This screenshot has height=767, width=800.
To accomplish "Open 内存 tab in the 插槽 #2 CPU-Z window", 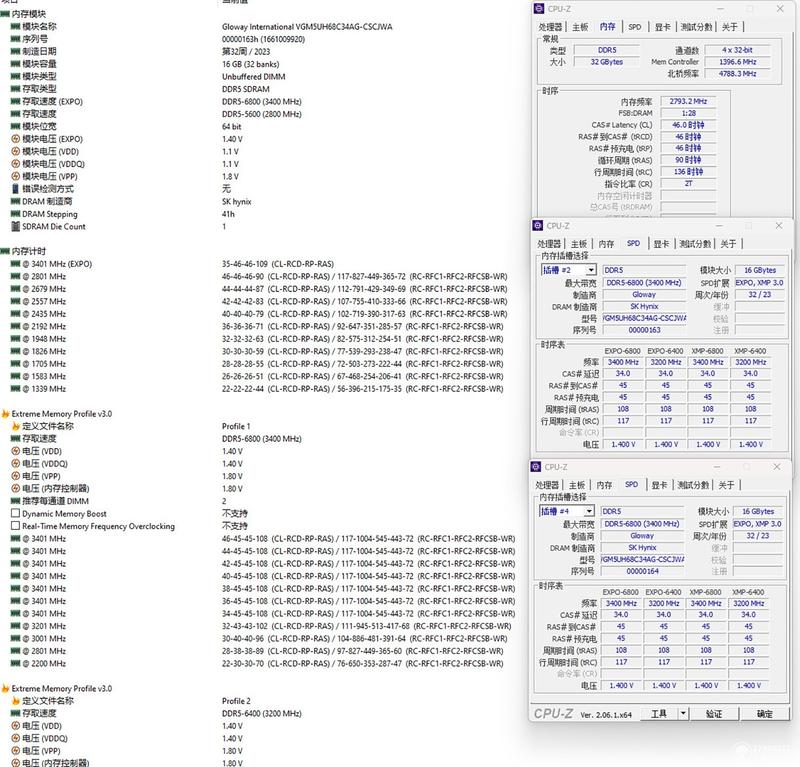I will 606,244.
